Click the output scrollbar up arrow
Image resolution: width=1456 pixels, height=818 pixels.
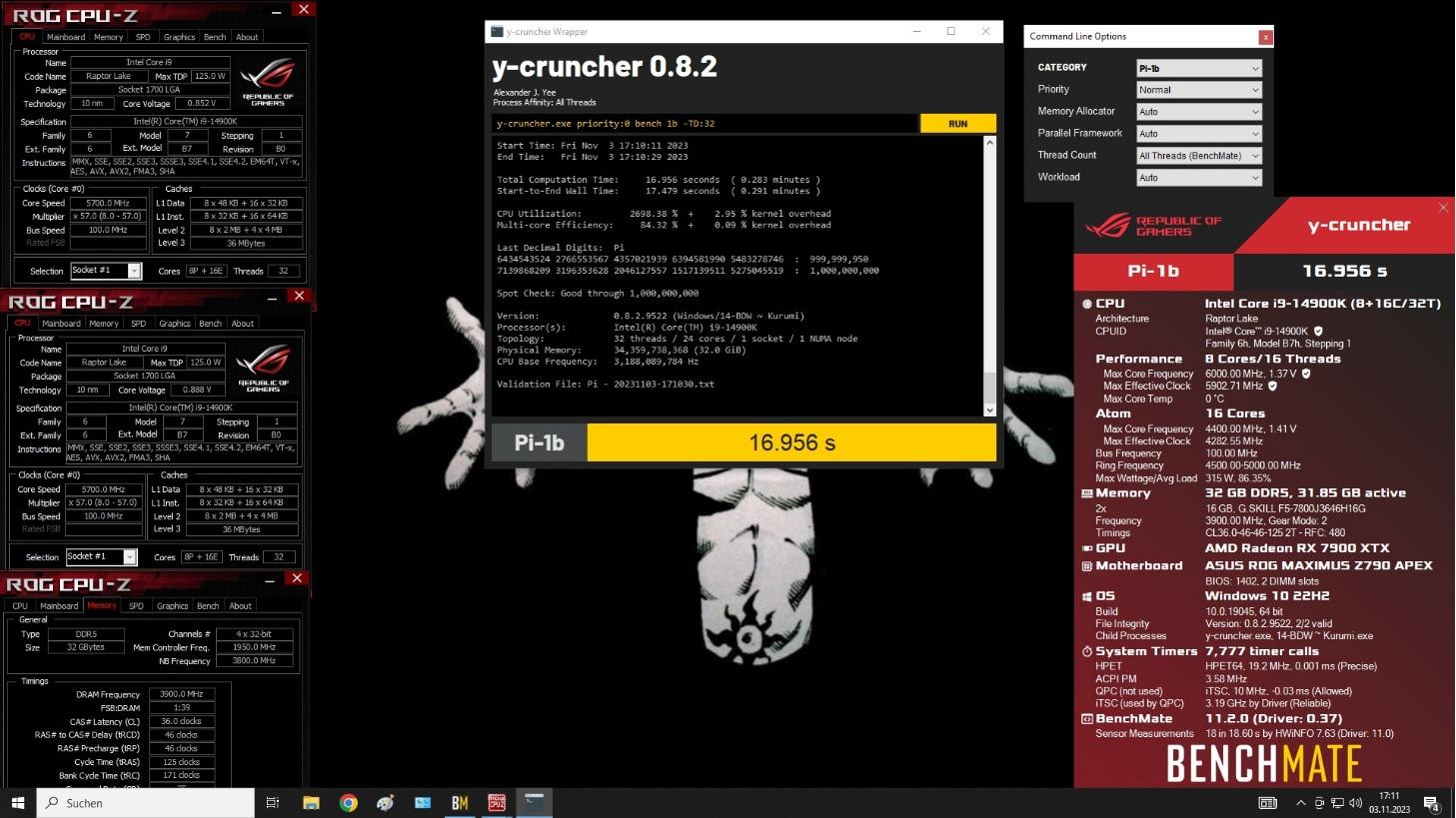coord(989,143)
